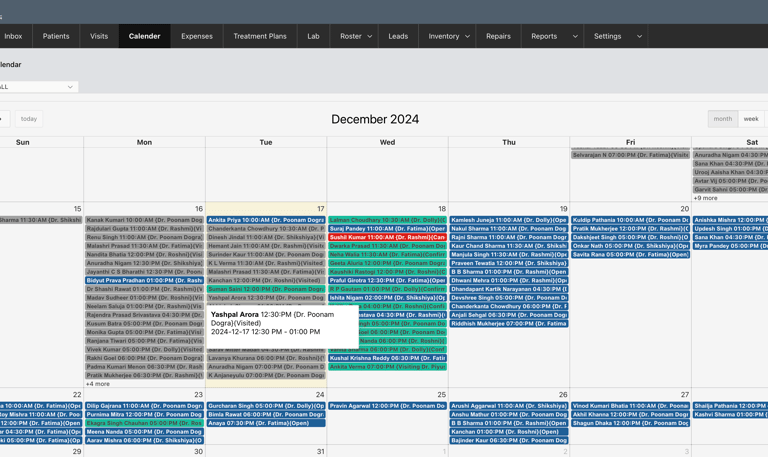Open Rakhi Goel 06:00 PM Monday appointment
The width and height of the screenshot is (768, 457).
tap(144, 359)
